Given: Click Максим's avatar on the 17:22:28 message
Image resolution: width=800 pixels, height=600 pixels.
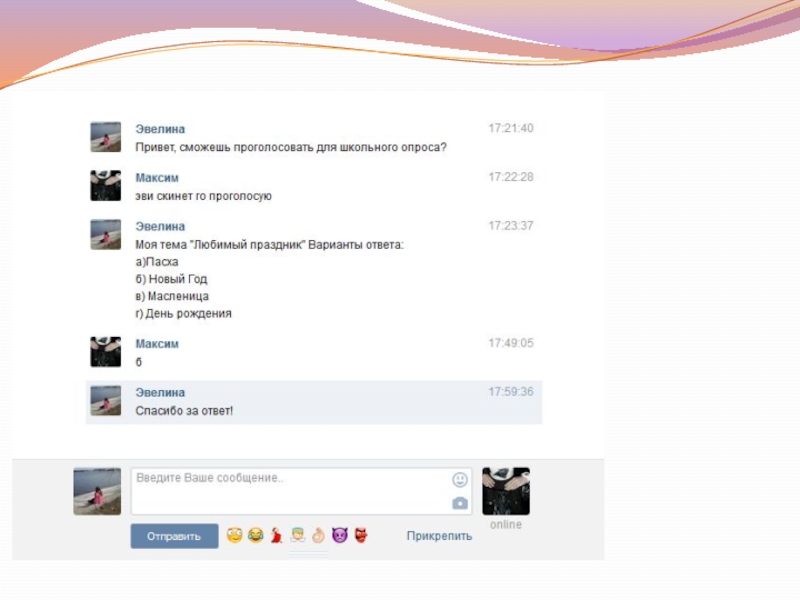Looking at the screenshot, I should pyautogui.click(x=106, y=186).
